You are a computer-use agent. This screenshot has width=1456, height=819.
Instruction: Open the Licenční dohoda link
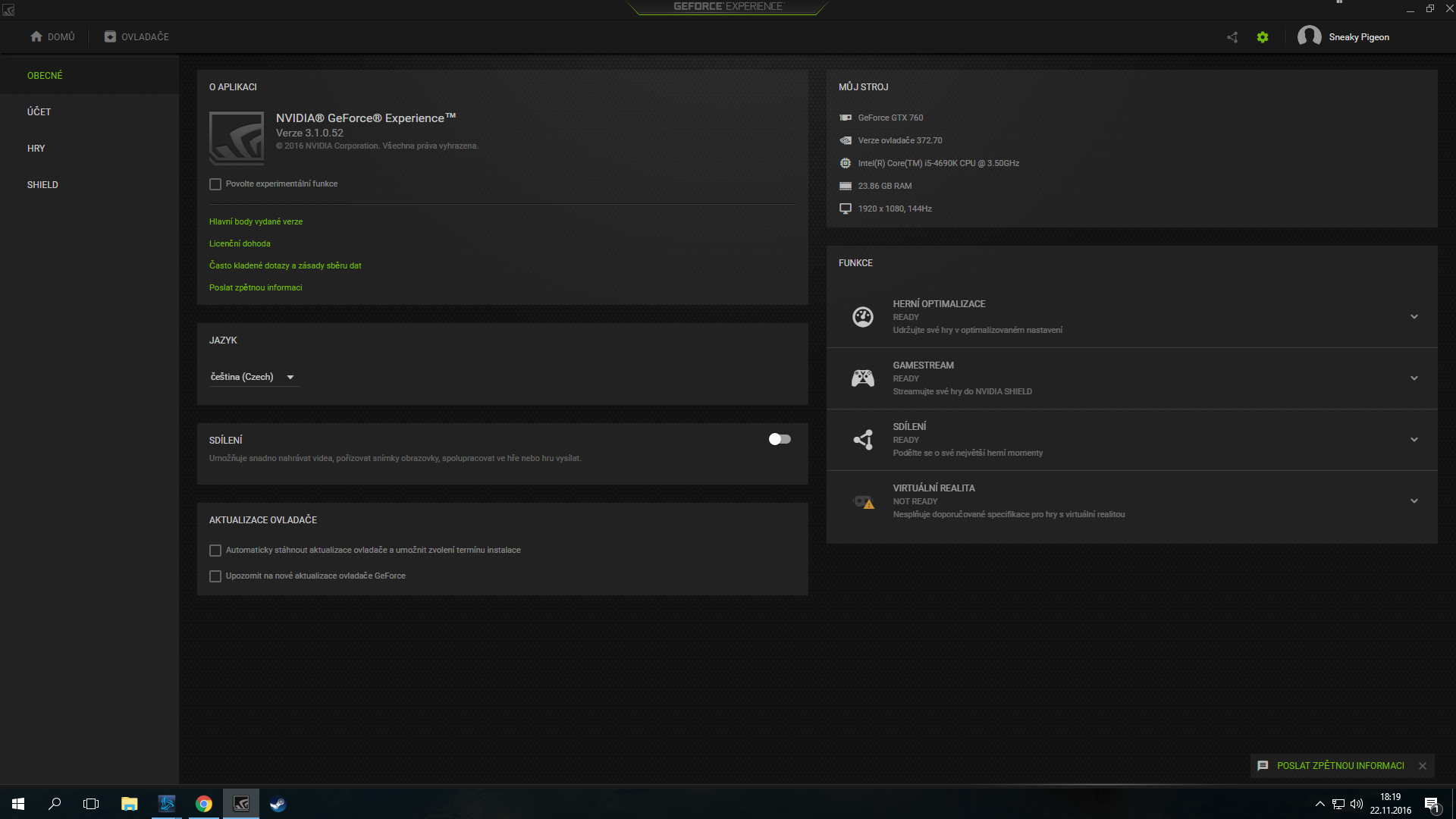click(240, 244)
